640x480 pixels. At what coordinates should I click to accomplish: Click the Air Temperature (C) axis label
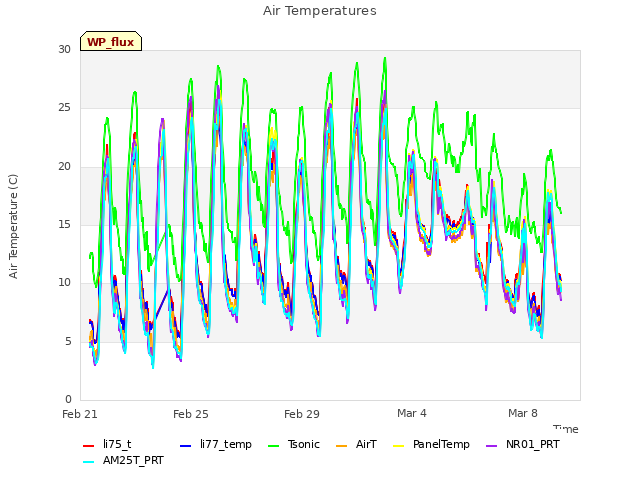(13, 226)
